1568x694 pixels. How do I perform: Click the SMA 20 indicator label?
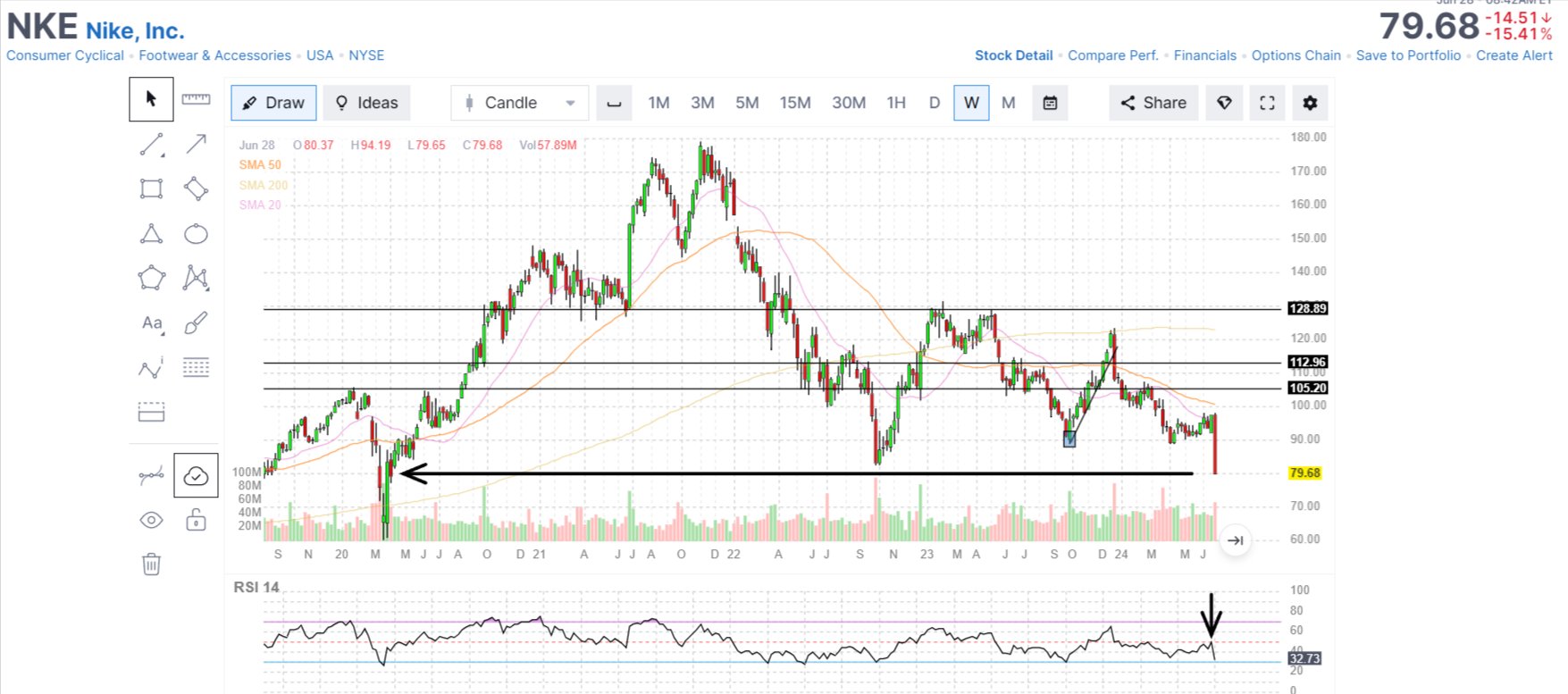coord(260,205)
